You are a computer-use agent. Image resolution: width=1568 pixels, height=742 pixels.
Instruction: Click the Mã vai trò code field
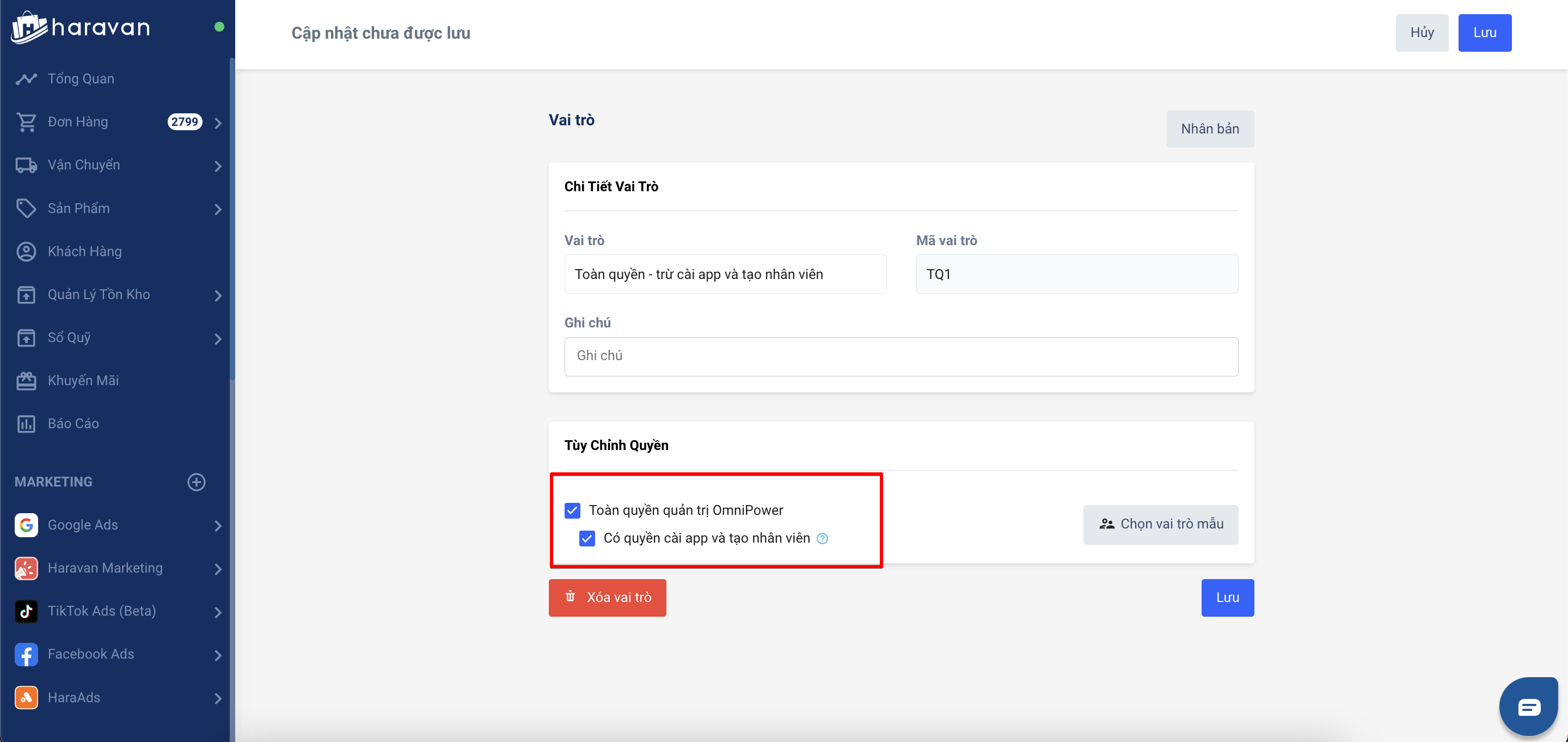(x=1077, y=274)
